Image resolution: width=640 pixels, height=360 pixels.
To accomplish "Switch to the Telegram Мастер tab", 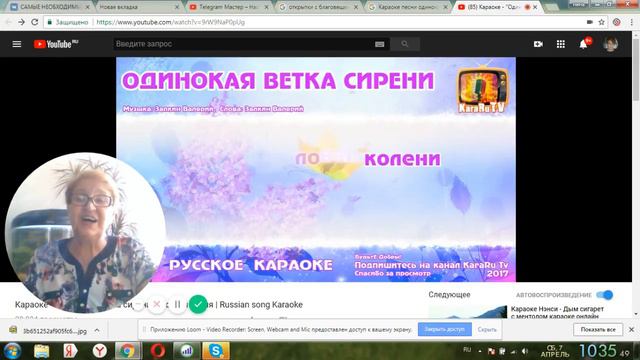I will [x=229, y=7].
